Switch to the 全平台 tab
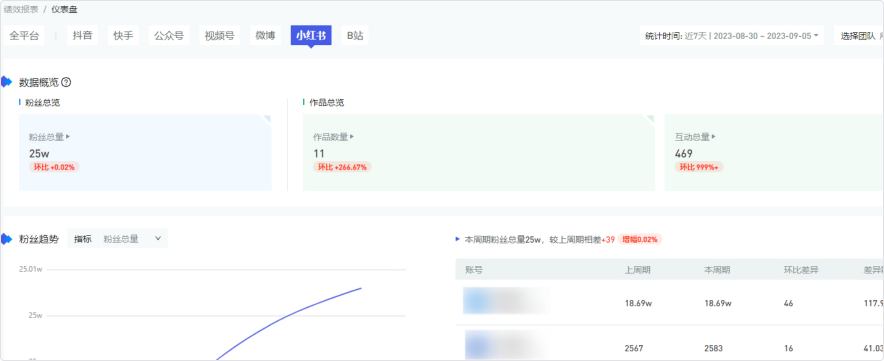Screen dimensions: 884x361 (24, 36)
